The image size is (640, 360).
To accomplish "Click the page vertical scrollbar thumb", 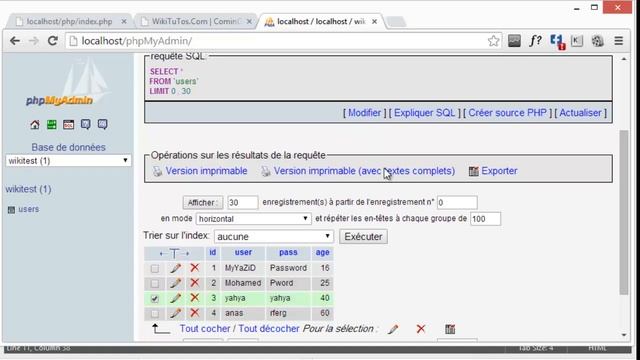I will click(624, 212).
